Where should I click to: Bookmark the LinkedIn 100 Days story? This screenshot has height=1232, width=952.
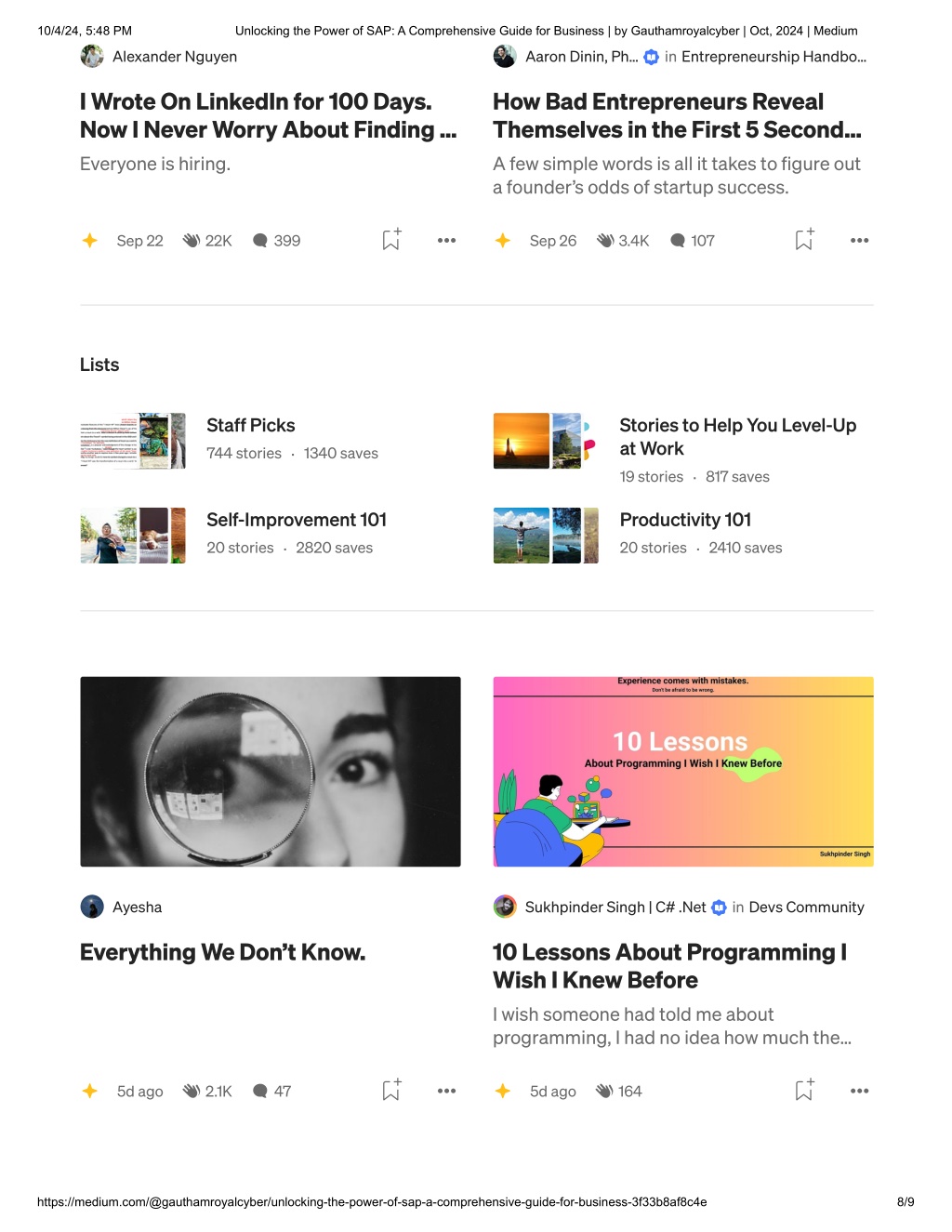(x=391, y=239)
